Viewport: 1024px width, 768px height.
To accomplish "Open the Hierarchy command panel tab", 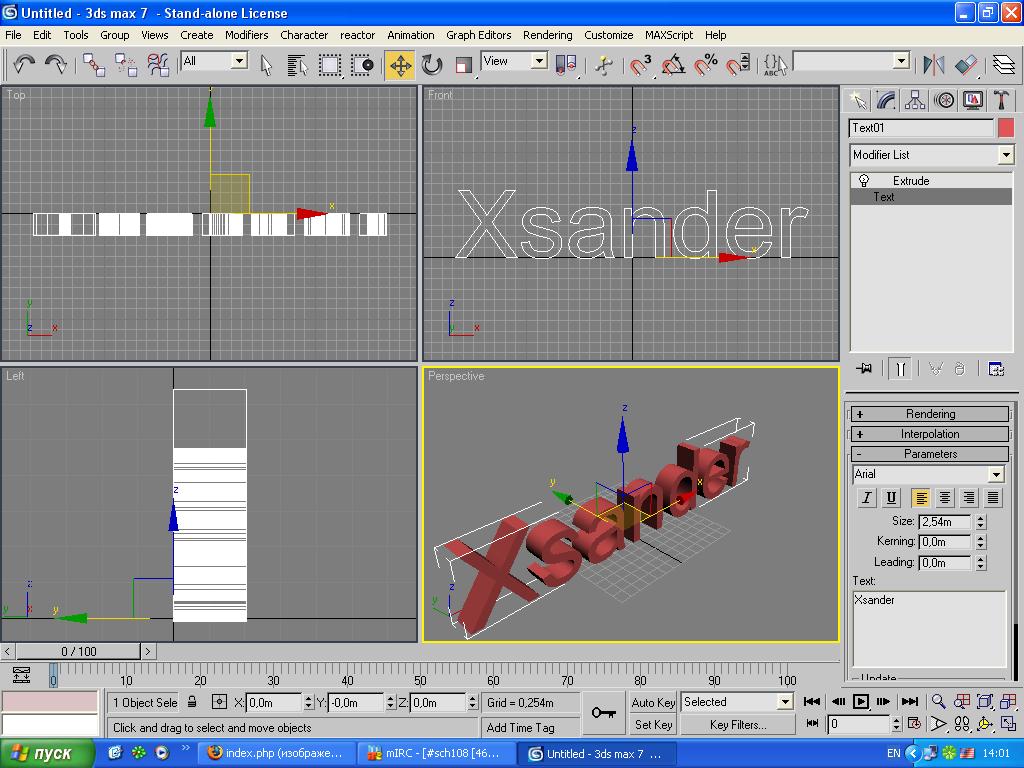I will (x=915, y=100).
